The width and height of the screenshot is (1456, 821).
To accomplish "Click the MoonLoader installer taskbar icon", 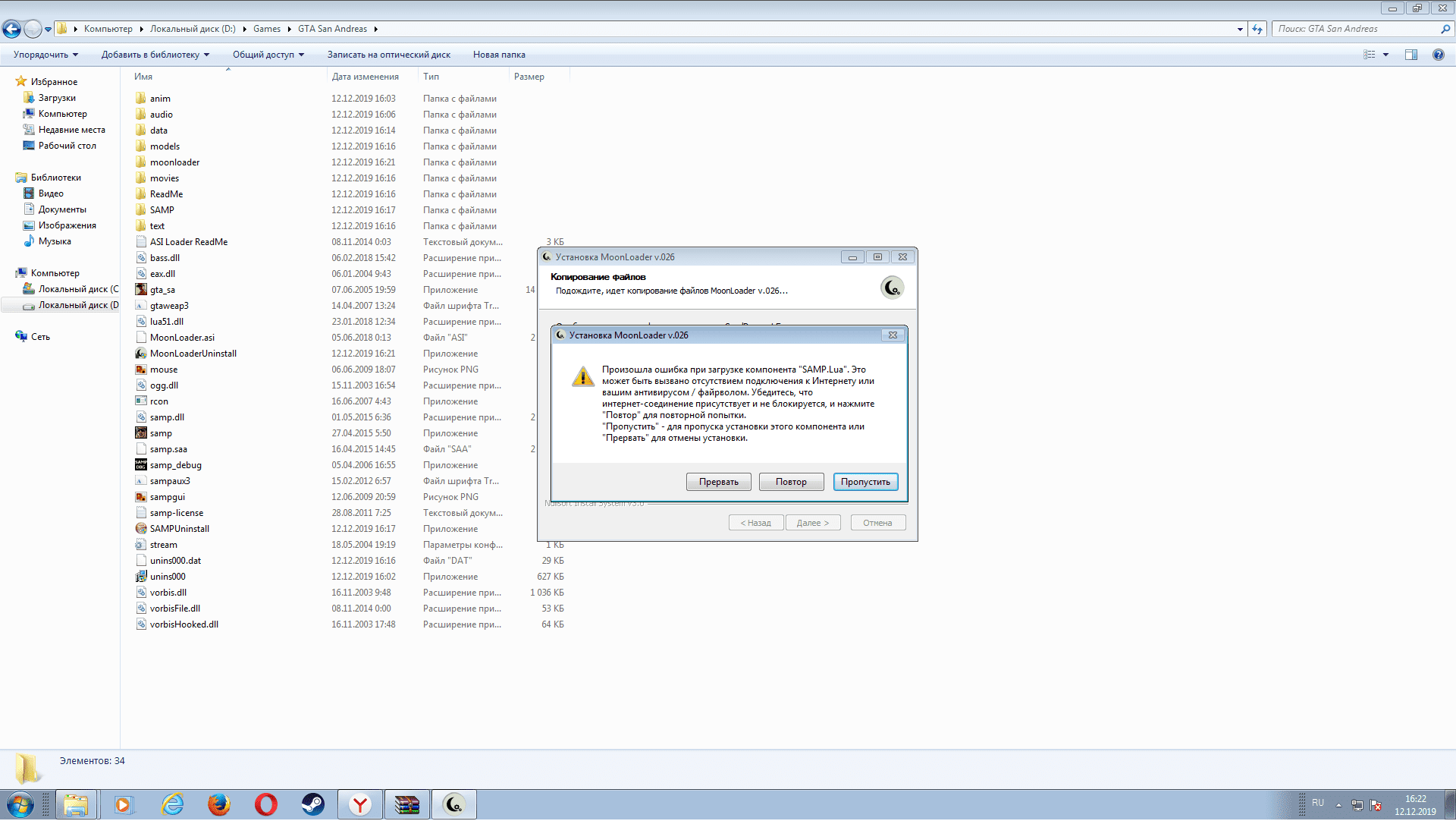I will click(x=453, y=804).
